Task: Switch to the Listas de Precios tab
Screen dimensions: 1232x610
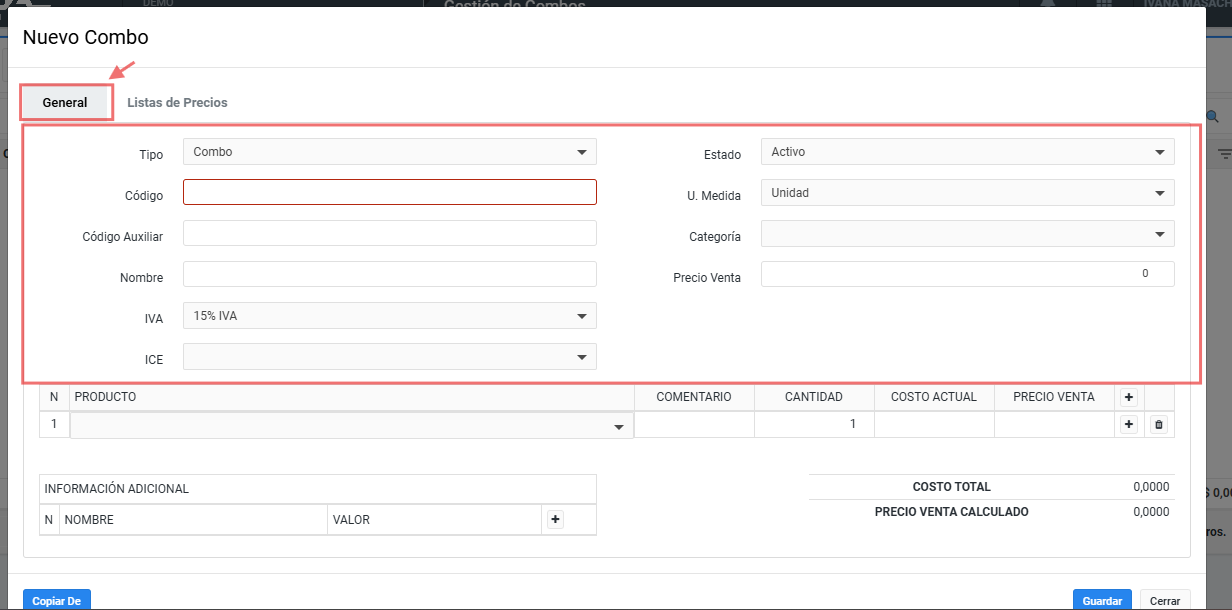Action: point(177,103)
